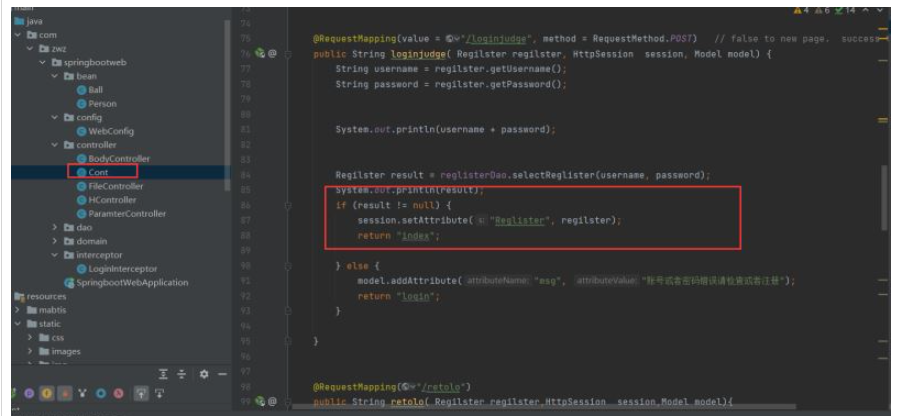Select the Person class in project tree
902x416 pixels.
pos(97,104)
